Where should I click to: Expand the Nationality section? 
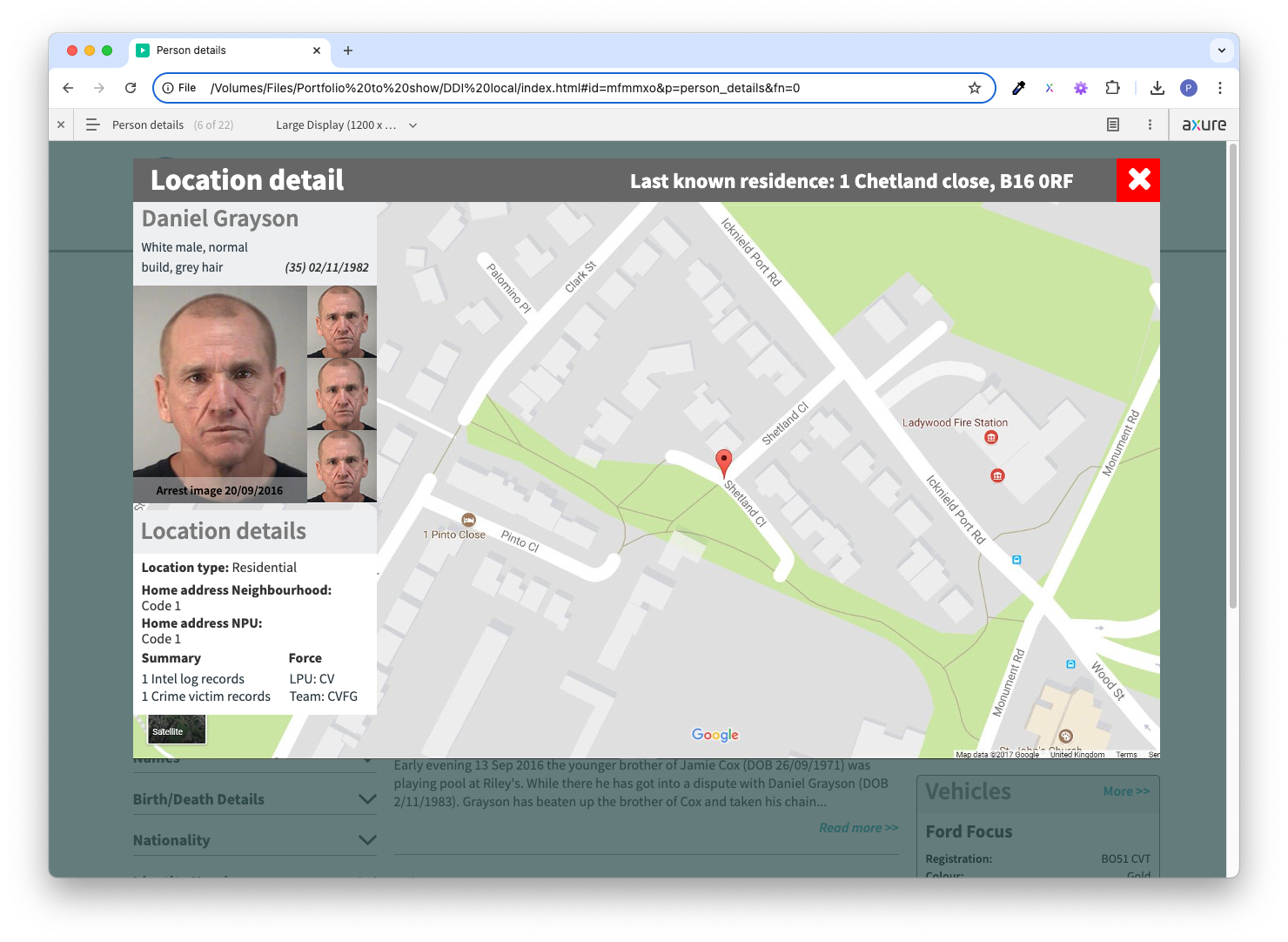[255, 840]
